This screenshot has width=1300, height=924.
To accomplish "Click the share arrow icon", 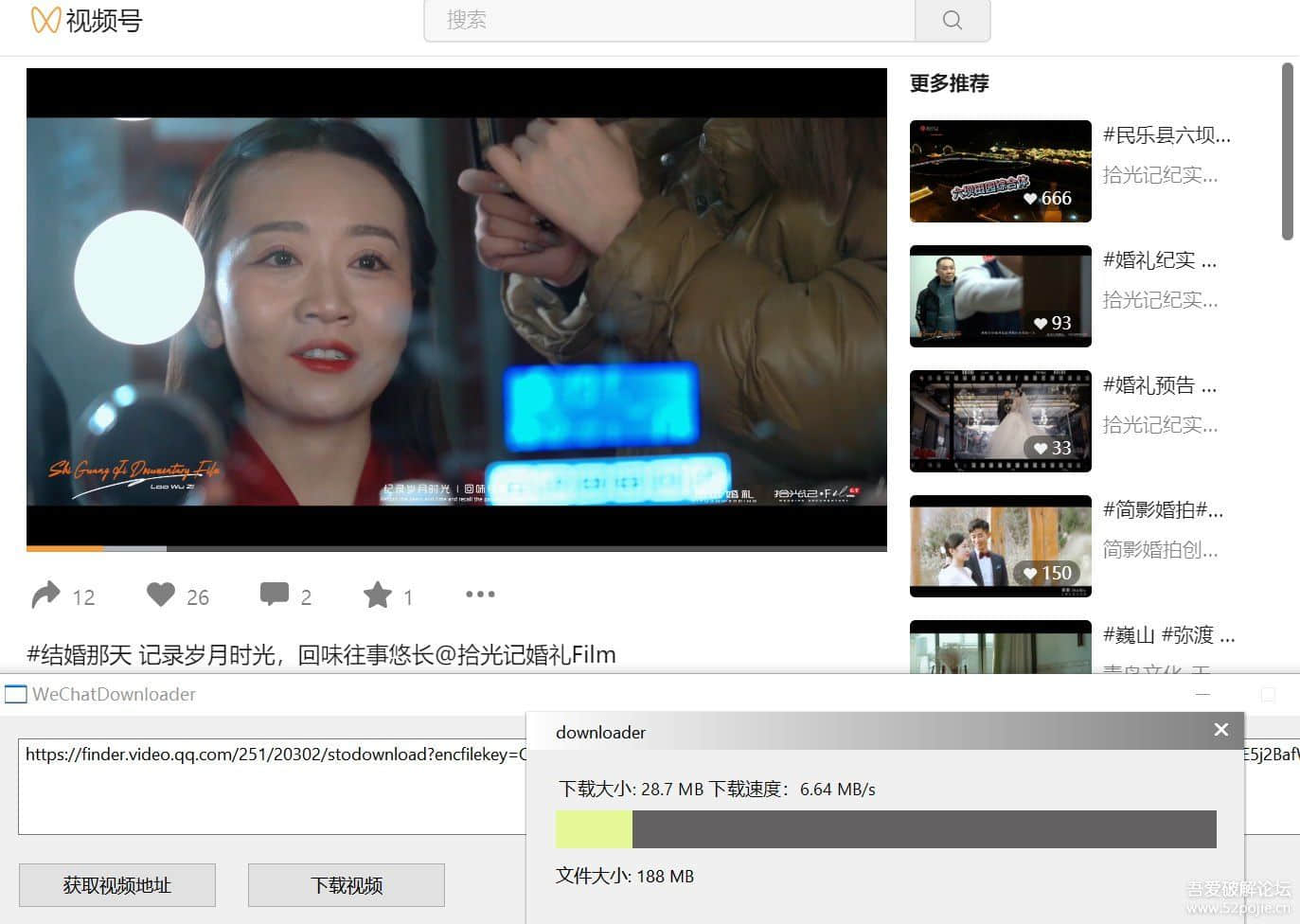I will (x=45, y=595).
